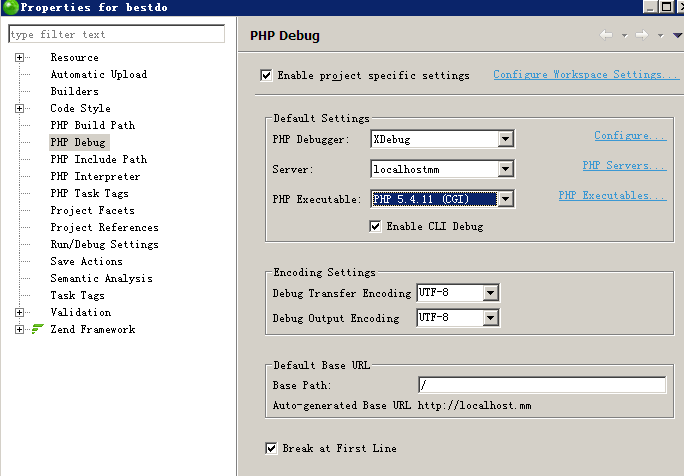684x476 pixels.
Task: Select Builders in the tree
Action: pos(75,91)
